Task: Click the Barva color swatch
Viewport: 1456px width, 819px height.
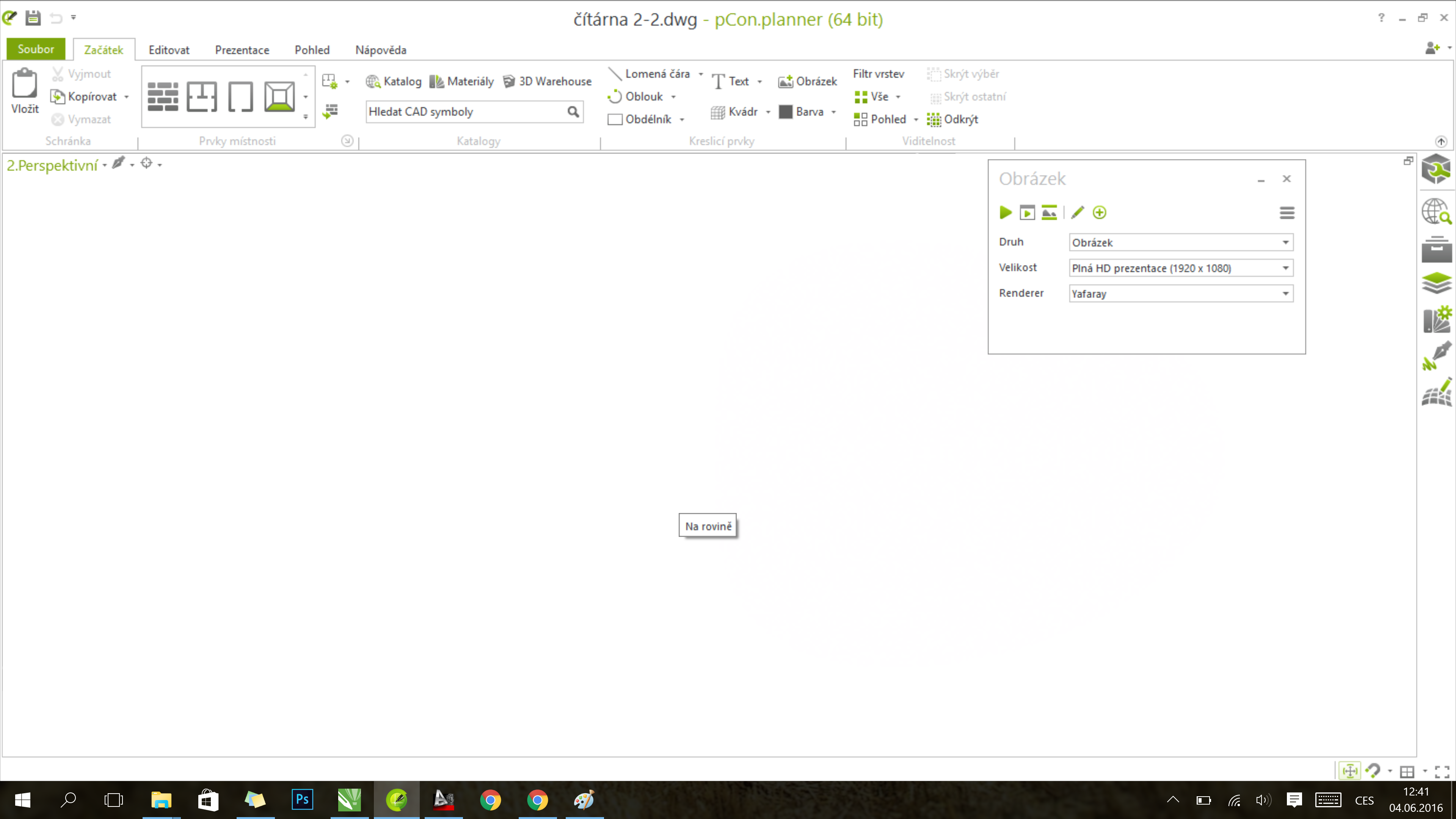Action: [x=785, y=112]
